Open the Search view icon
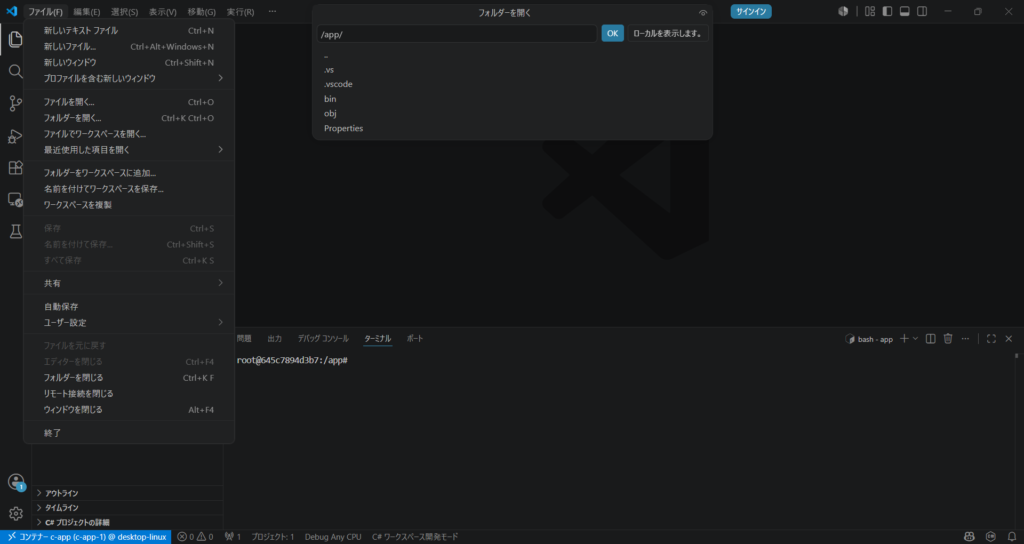 click(x=15, y=71)
